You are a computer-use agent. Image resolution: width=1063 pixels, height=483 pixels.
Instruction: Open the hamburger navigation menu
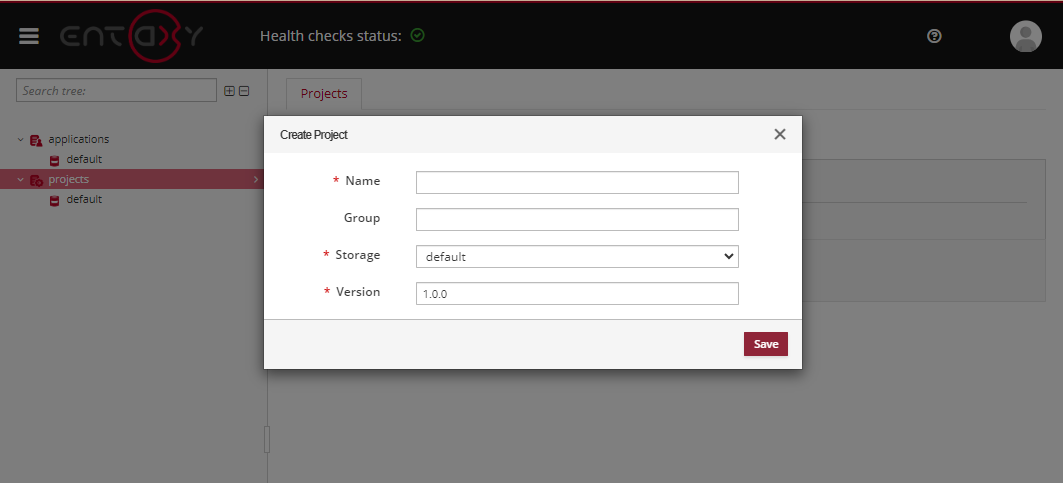(x=29, y=36)
